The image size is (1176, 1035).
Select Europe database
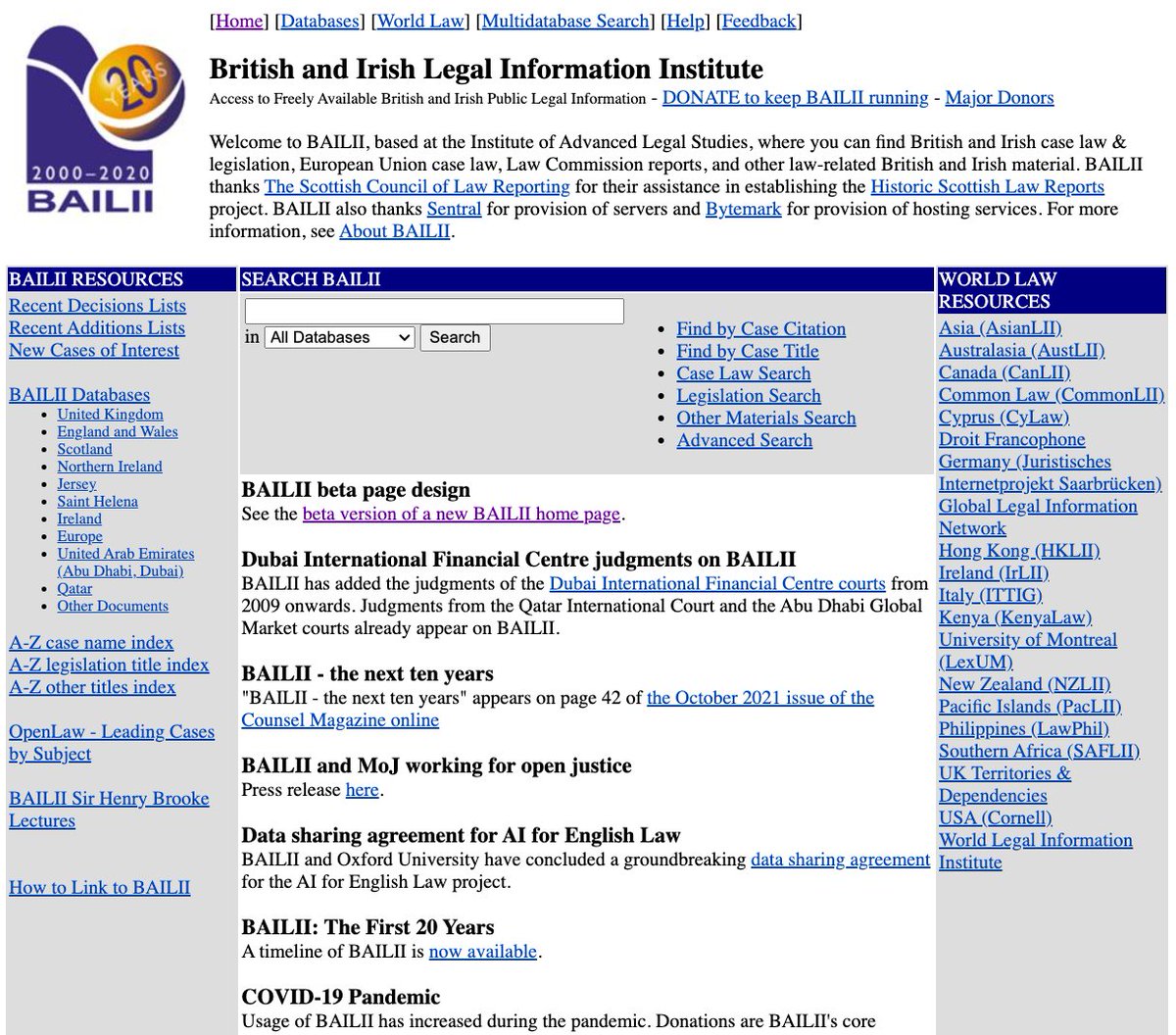(79, 536)
